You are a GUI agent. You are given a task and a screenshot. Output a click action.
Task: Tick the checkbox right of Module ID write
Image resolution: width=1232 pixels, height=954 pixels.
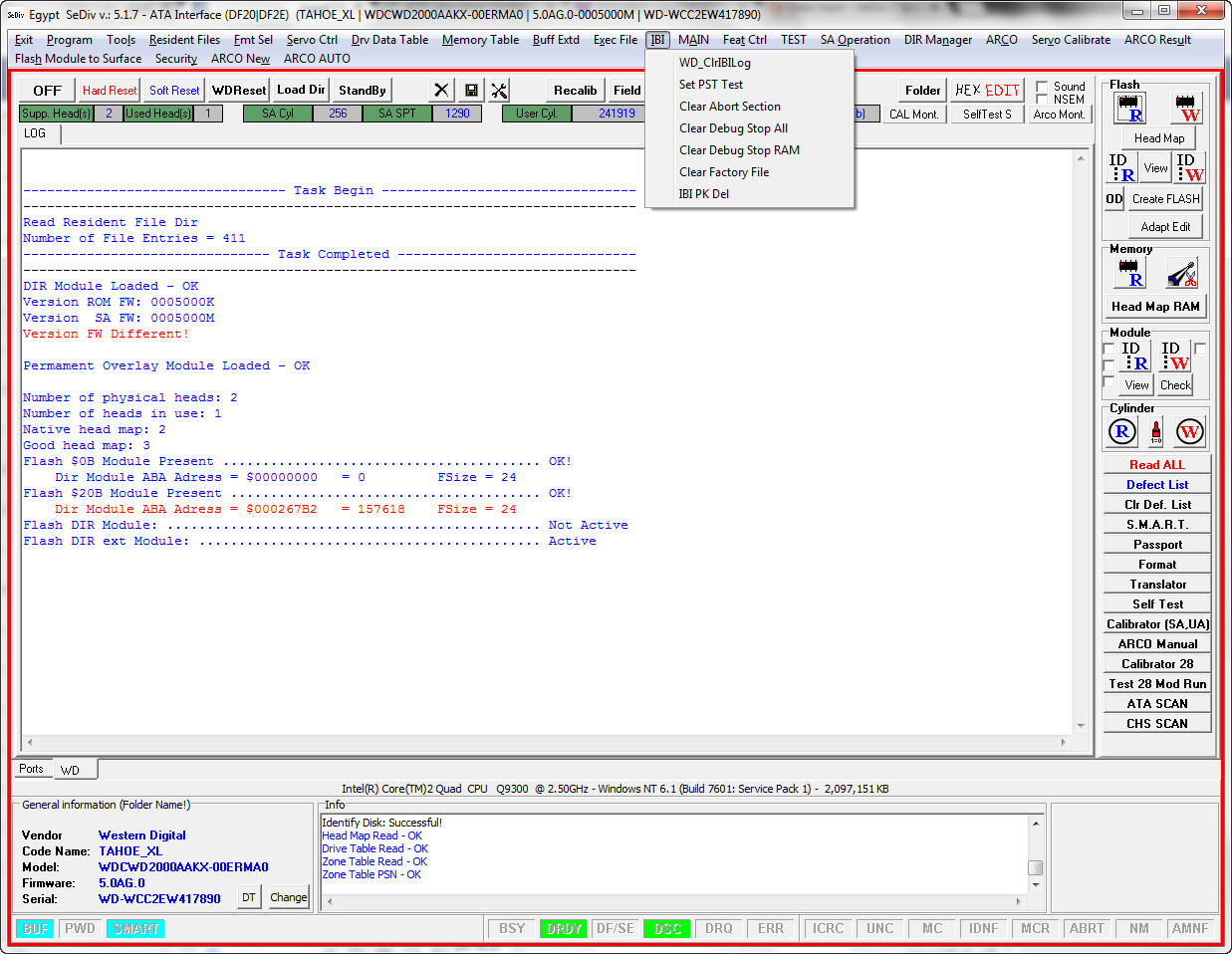click(1200, 349)
